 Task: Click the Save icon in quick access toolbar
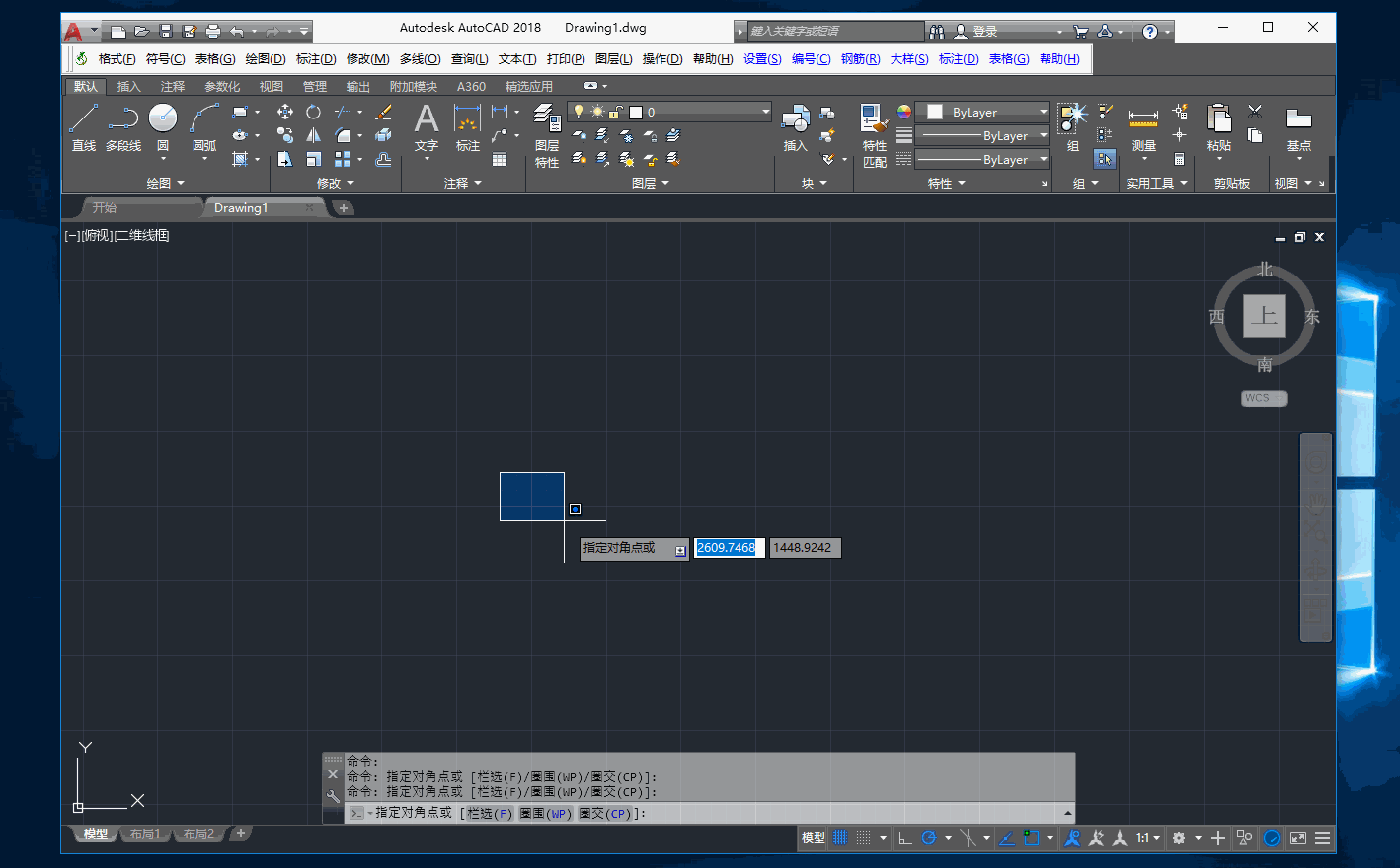[x=166, y=32]
